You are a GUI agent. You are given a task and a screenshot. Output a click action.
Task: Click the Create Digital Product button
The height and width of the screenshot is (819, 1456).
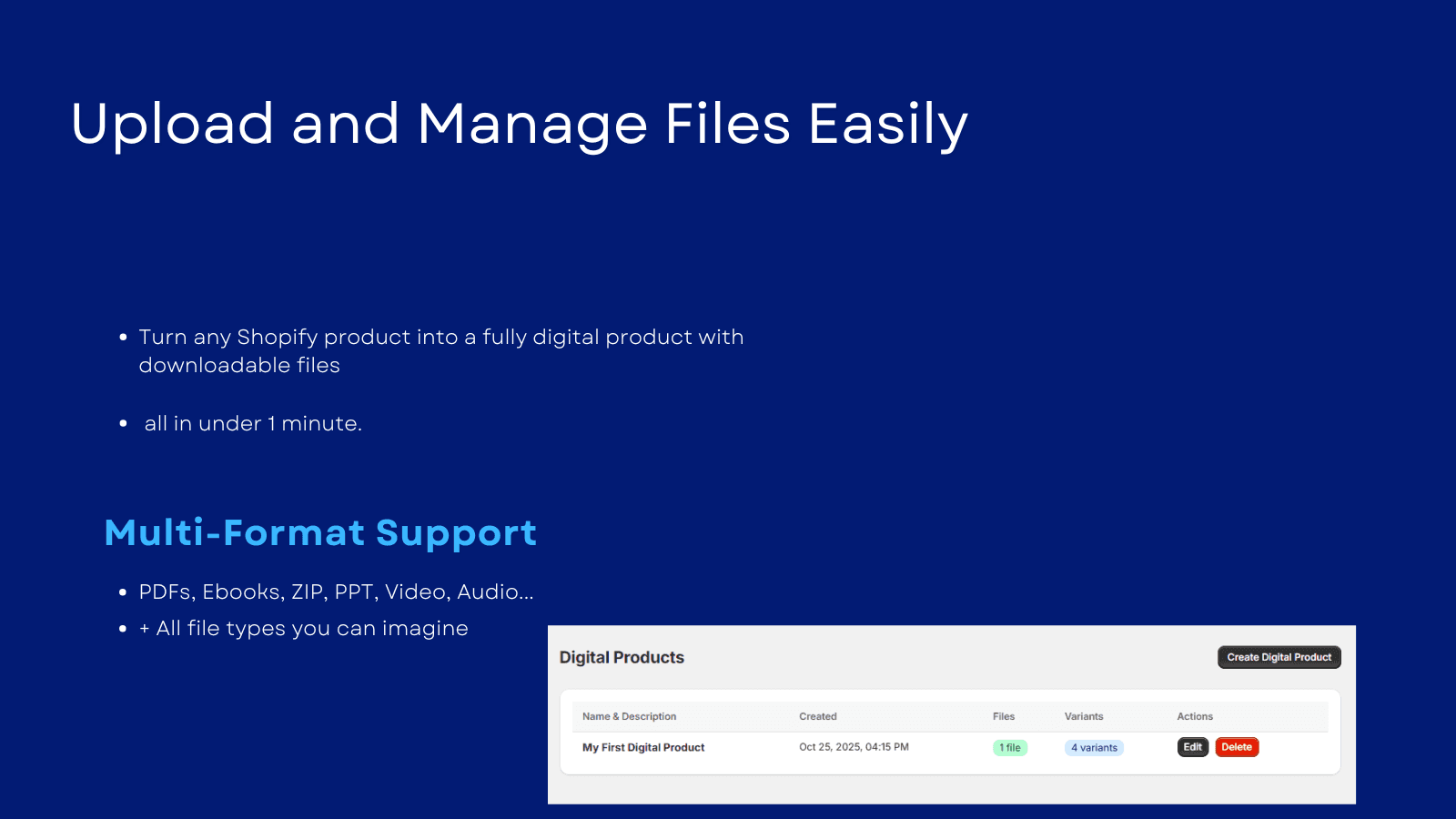click(x=1279, y=657)
